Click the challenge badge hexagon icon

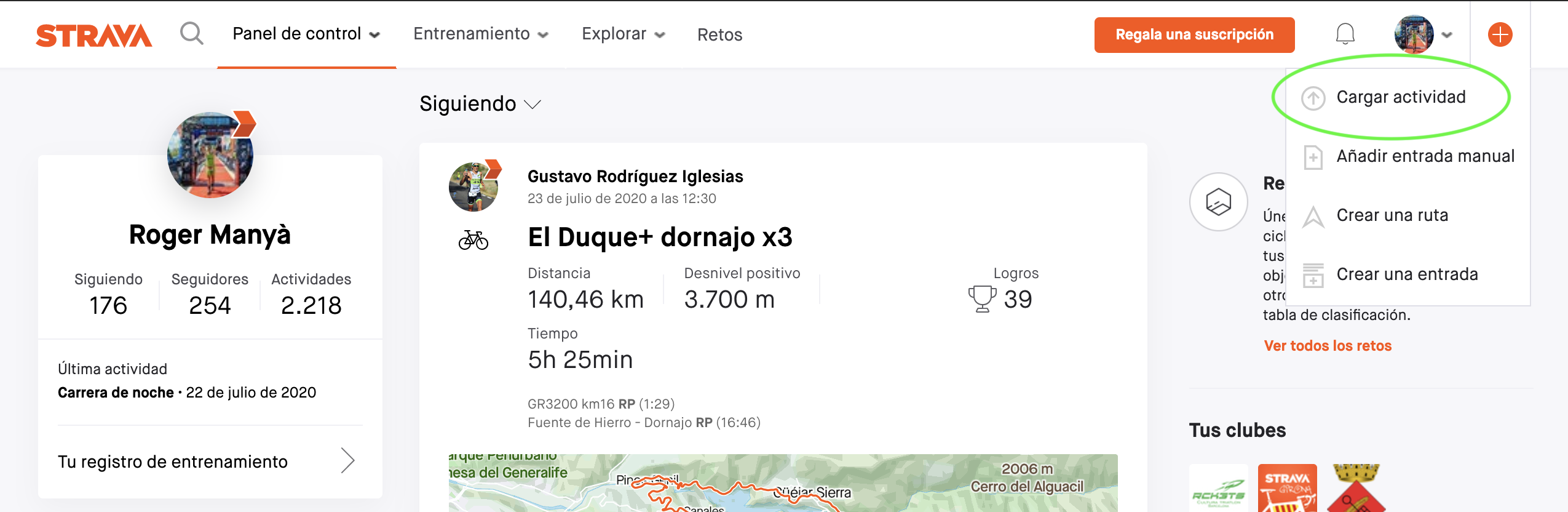(1218, 202)
